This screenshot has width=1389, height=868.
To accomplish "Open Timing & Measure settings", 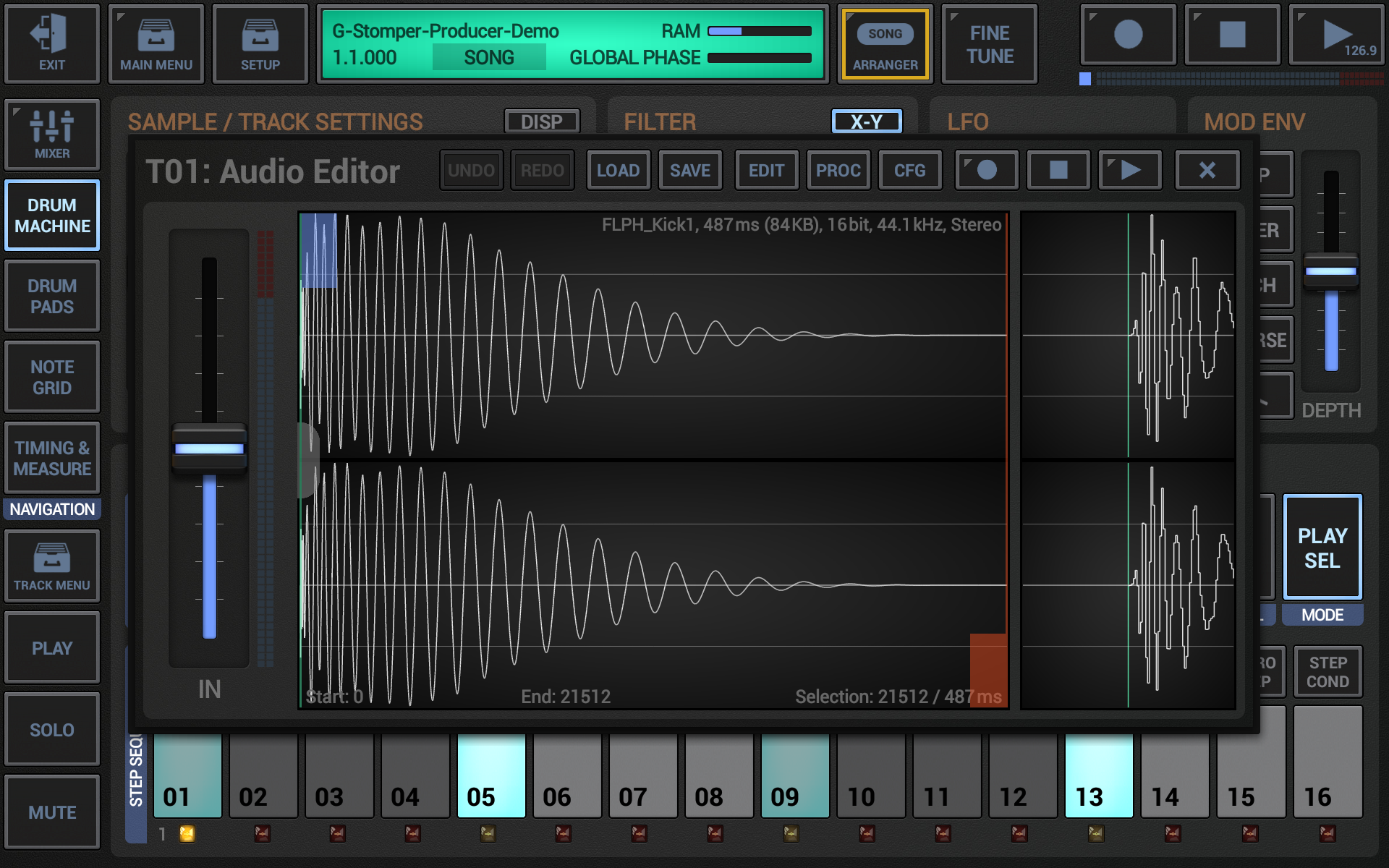I will [x=51, y=458].
